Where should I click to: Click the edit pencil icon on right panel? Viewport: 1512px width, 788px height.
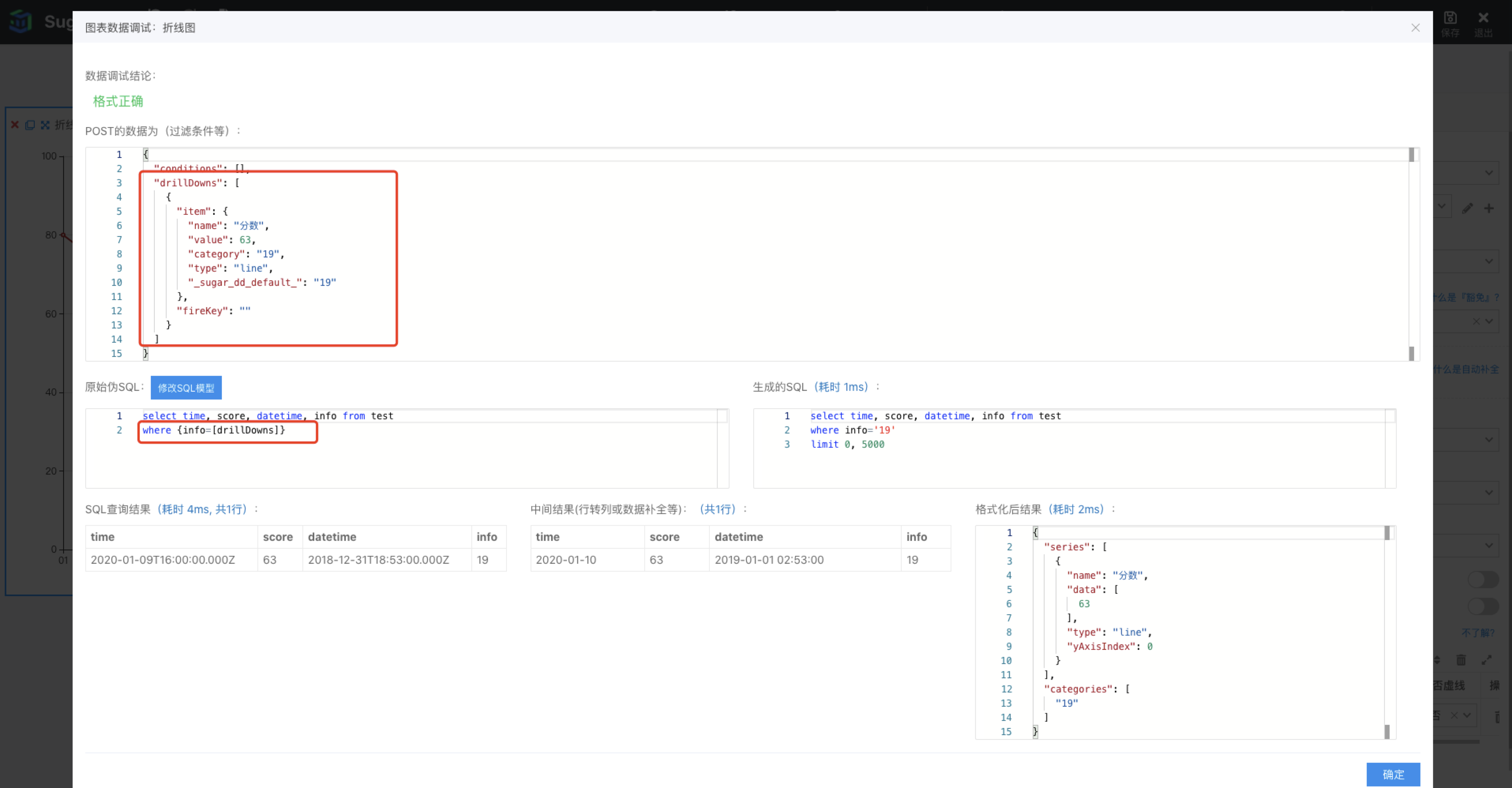coord(1467,208)
